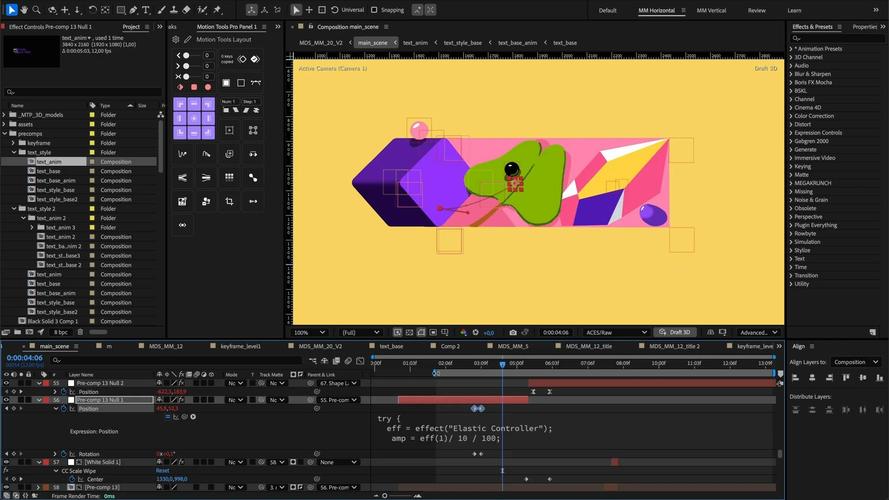This screenshot has width=889, height=500.
Task: Click the align right edges icon
Action: (829, 378)
